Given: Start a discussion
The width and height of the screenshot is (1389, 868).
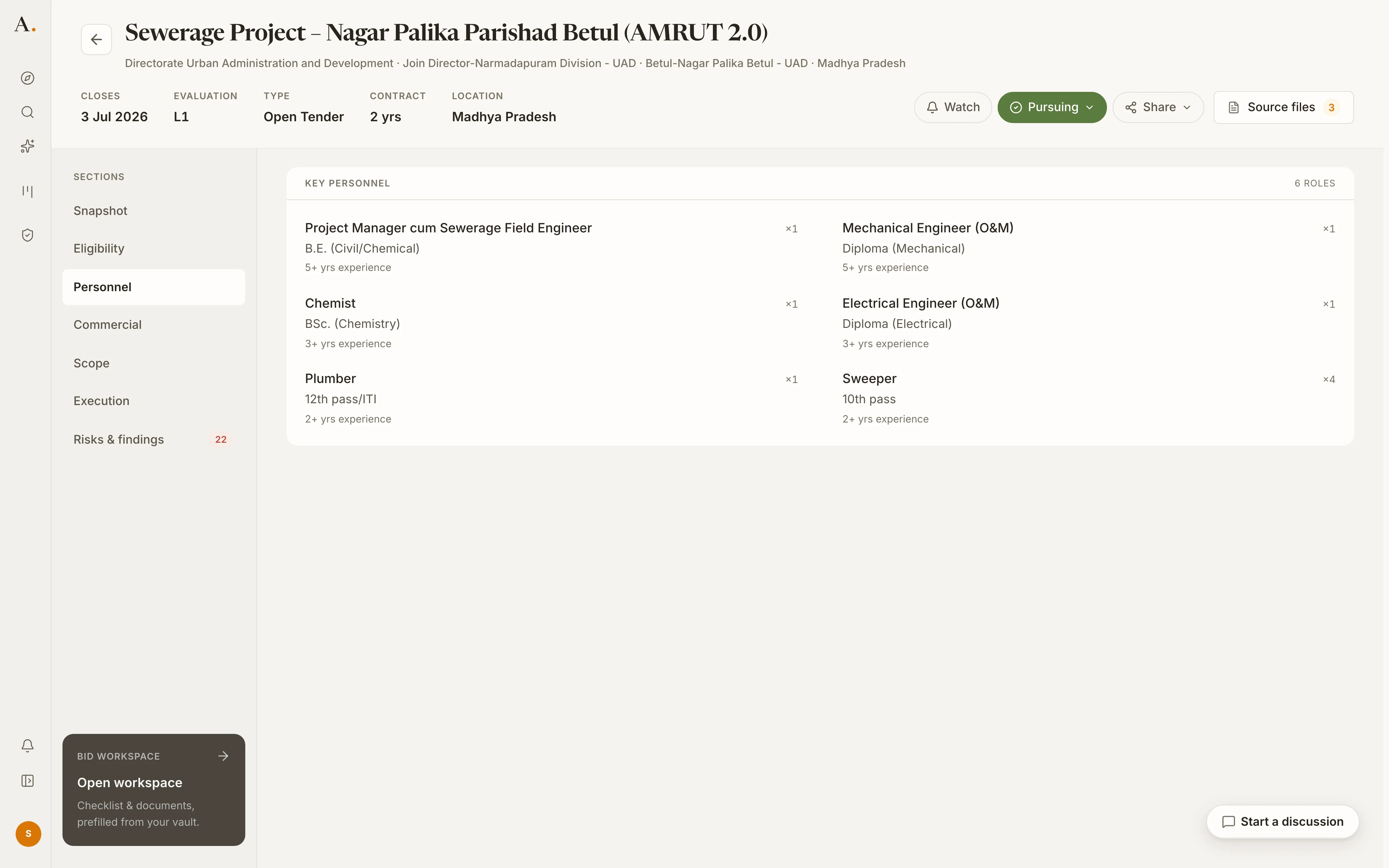Looking at the screenshot, I should point(1283,821).
